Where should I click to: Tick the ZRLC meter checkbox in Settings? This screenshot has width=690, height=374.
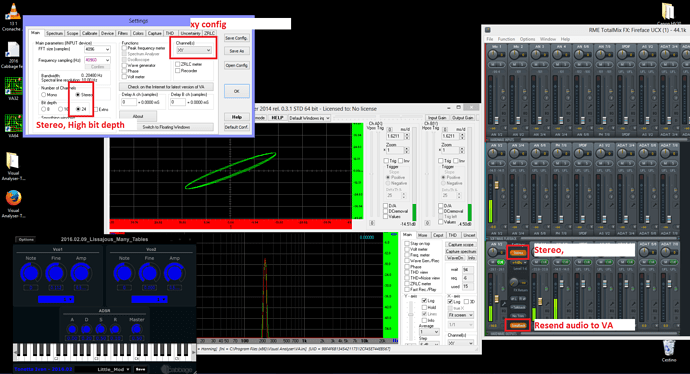tap(177, 64)
